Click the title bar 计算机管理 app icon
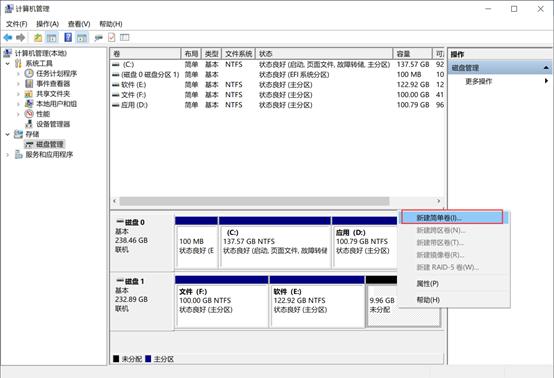This screenshot has width=554, height=378. tap(9, 8)
